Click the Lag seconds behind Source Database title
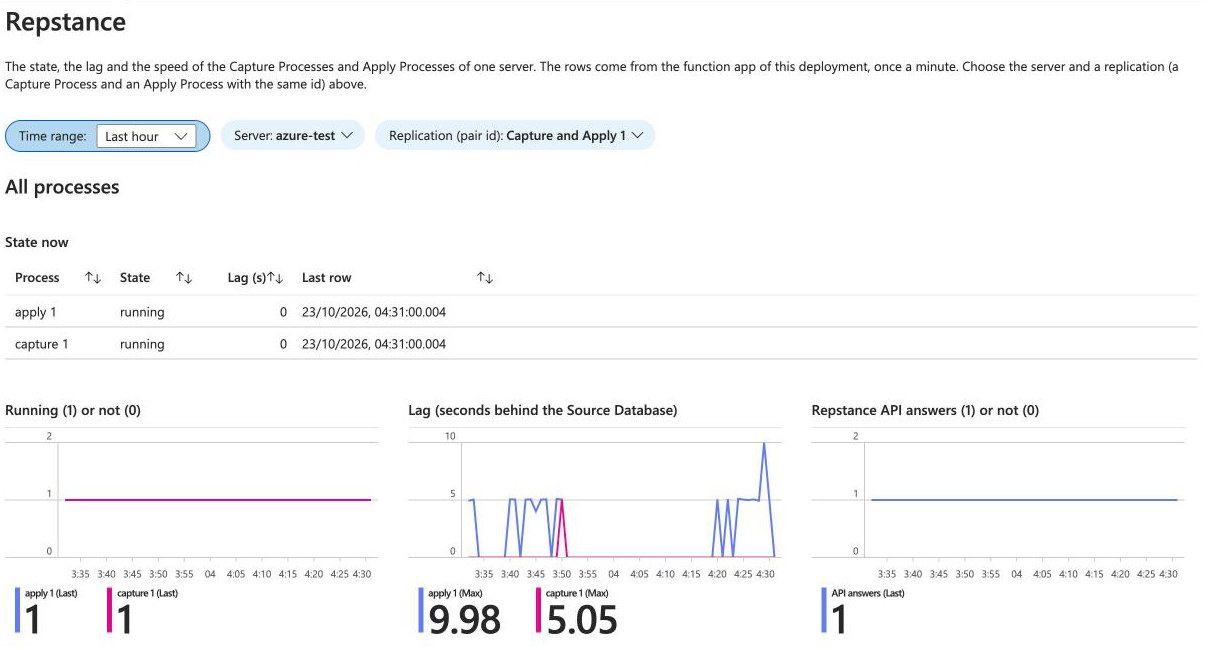The width and height of the screenshot is (1210, 650). point(543,410)
